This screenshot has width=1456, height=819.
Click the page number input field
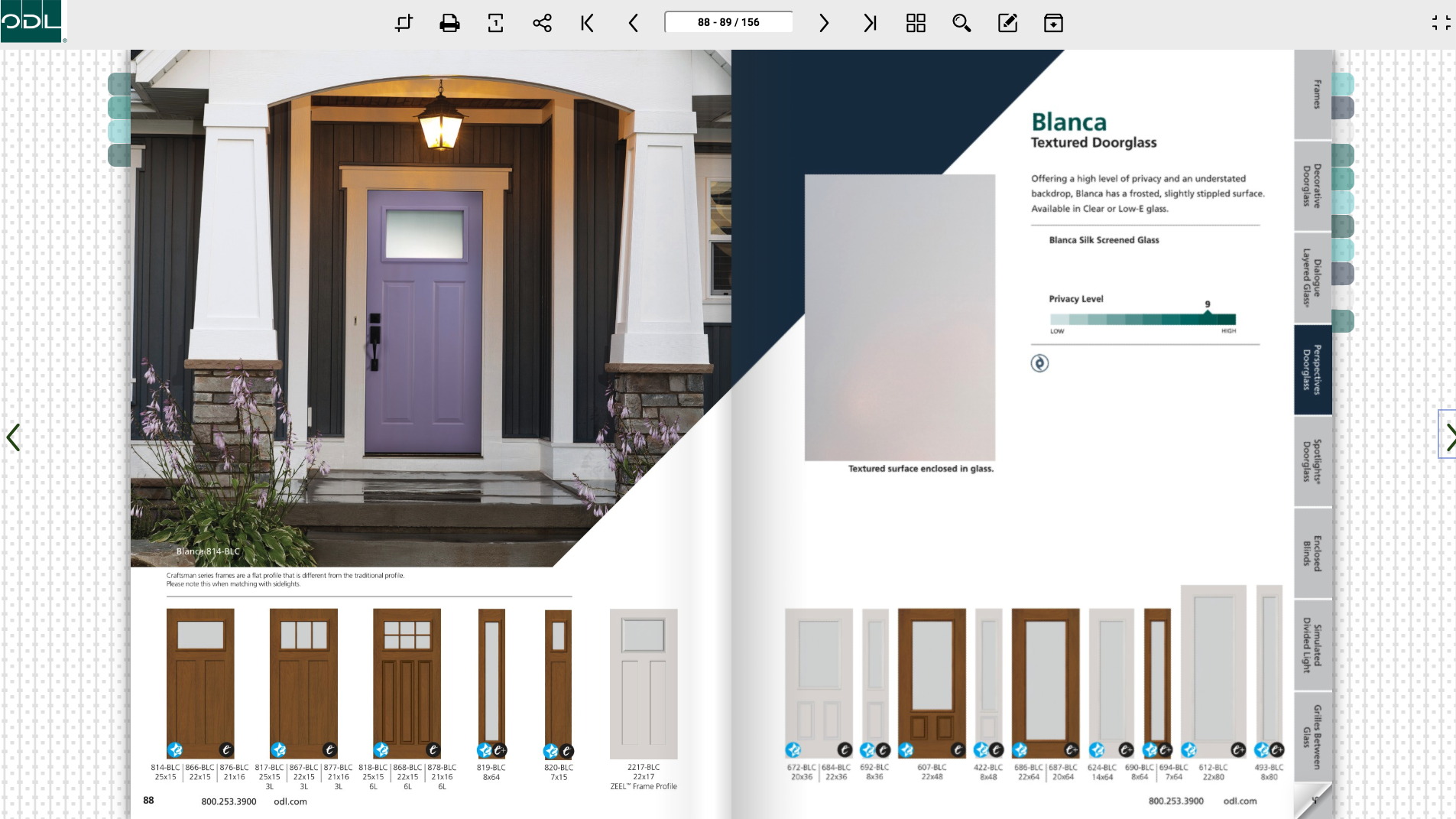coord(727,22)
